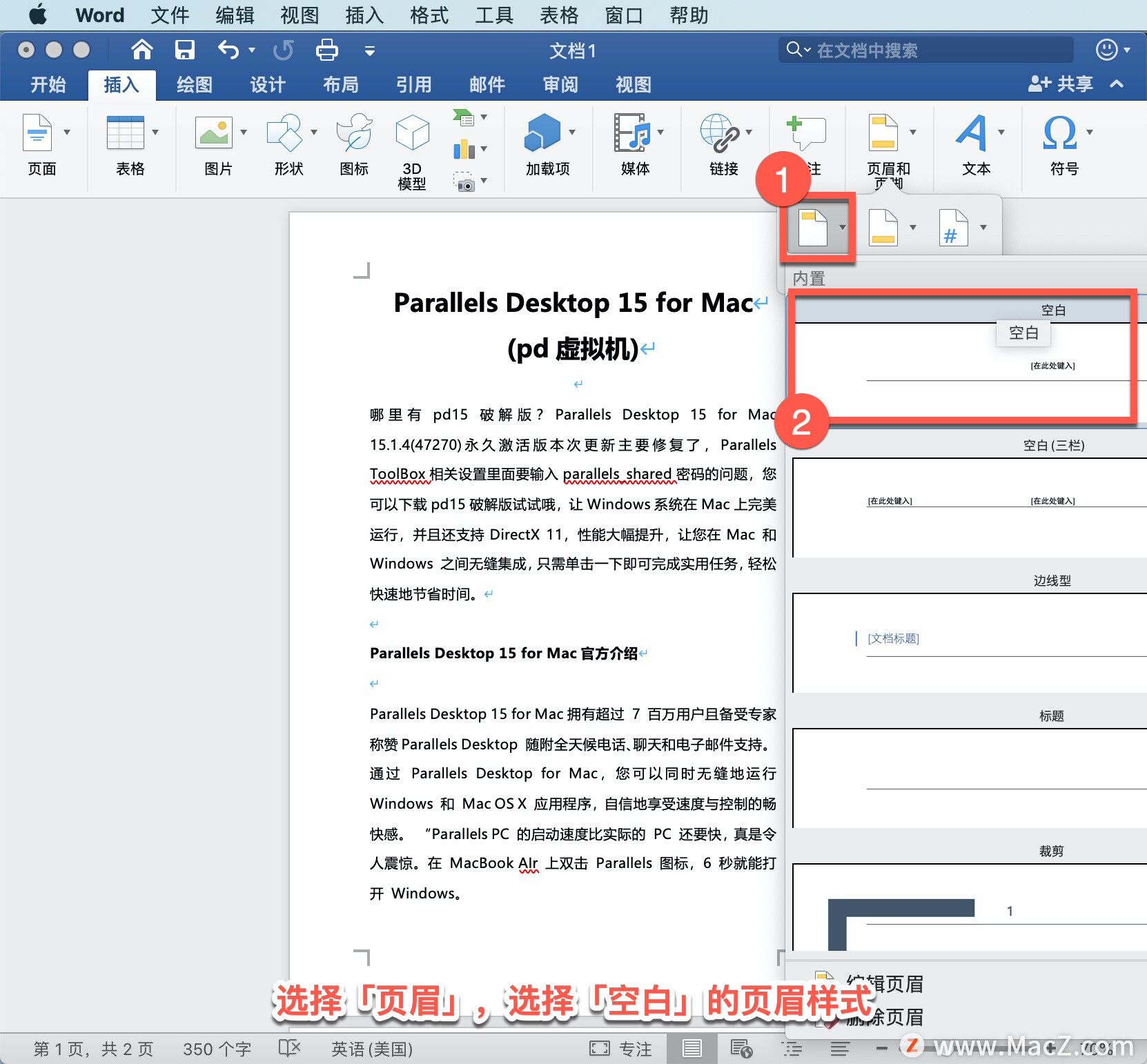Switch to the 设计 ribbon tab
Screen dimensions: 1147x1064
(268, 84)
